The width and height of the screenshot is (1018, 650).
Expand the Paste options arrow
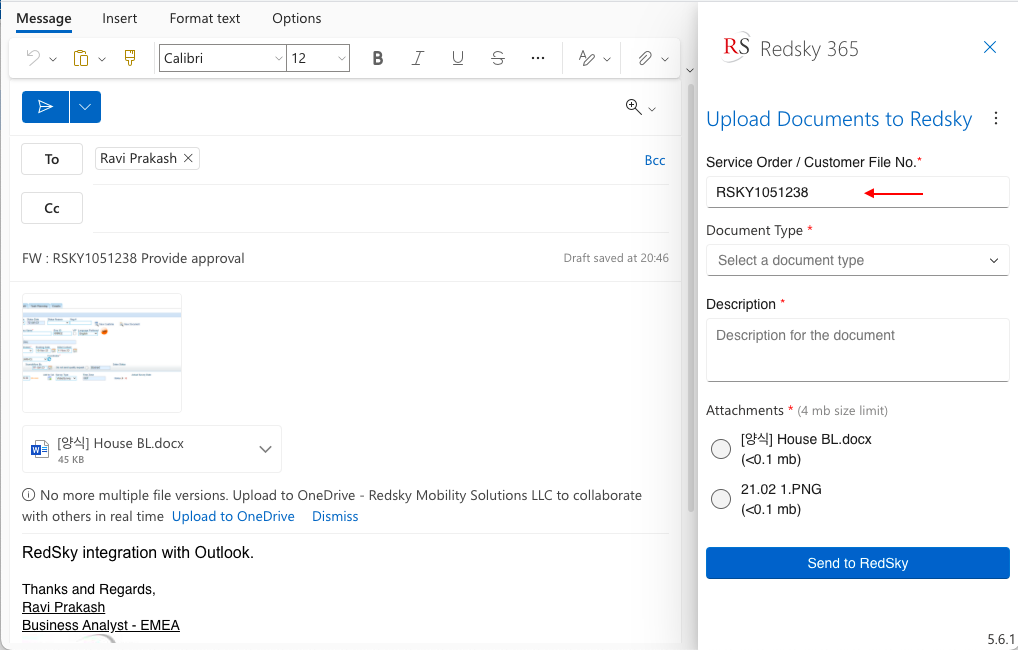102,59
